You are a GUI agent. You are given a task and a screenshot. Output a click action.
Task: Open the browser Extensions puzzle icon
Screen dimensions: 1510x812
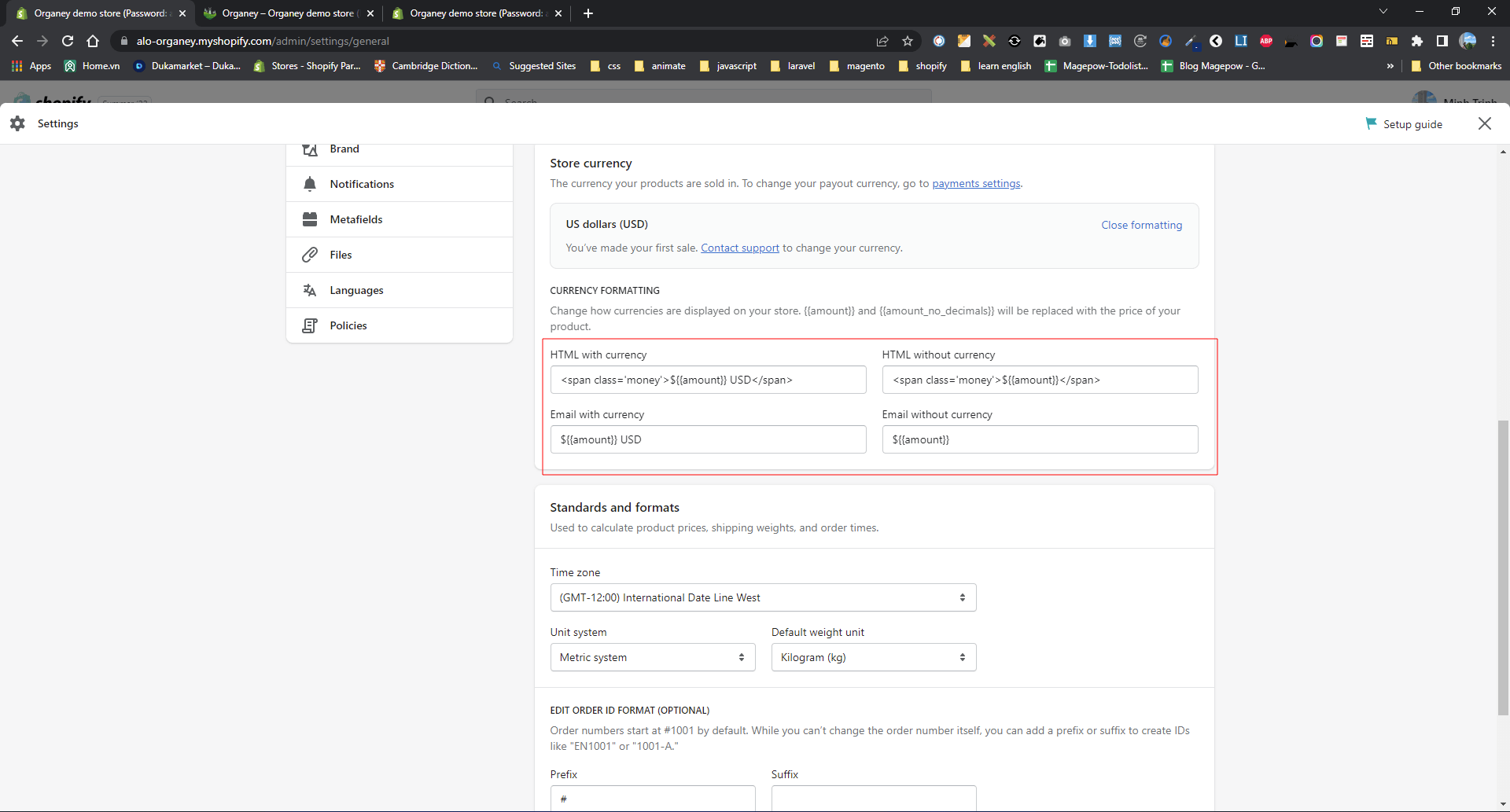1416,41
